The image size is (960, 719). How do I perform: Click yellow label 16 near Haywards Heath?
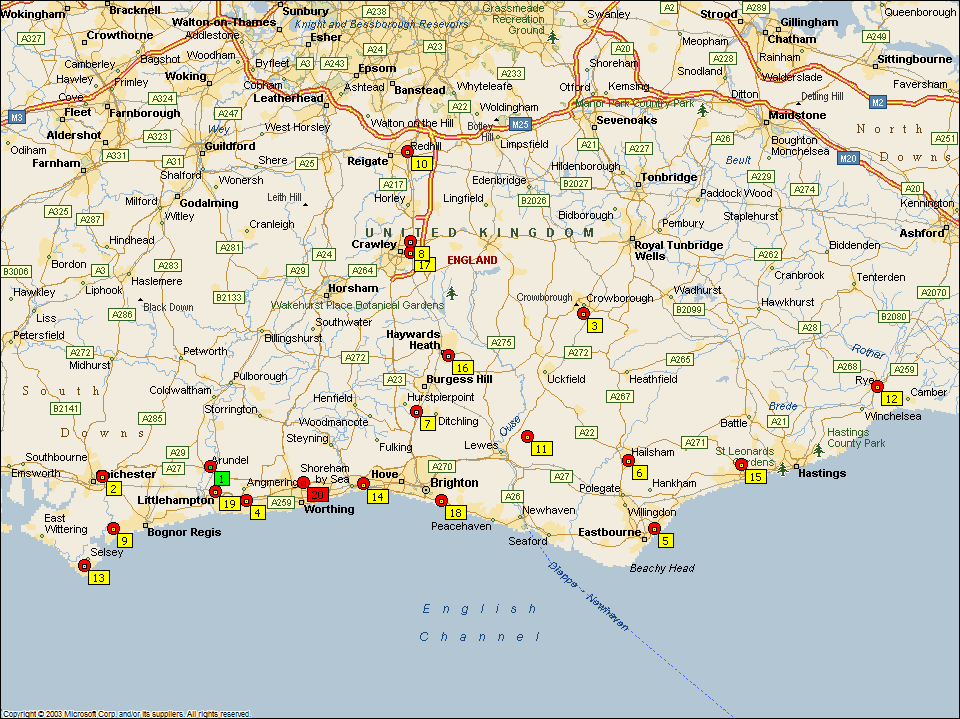point(461,367)
